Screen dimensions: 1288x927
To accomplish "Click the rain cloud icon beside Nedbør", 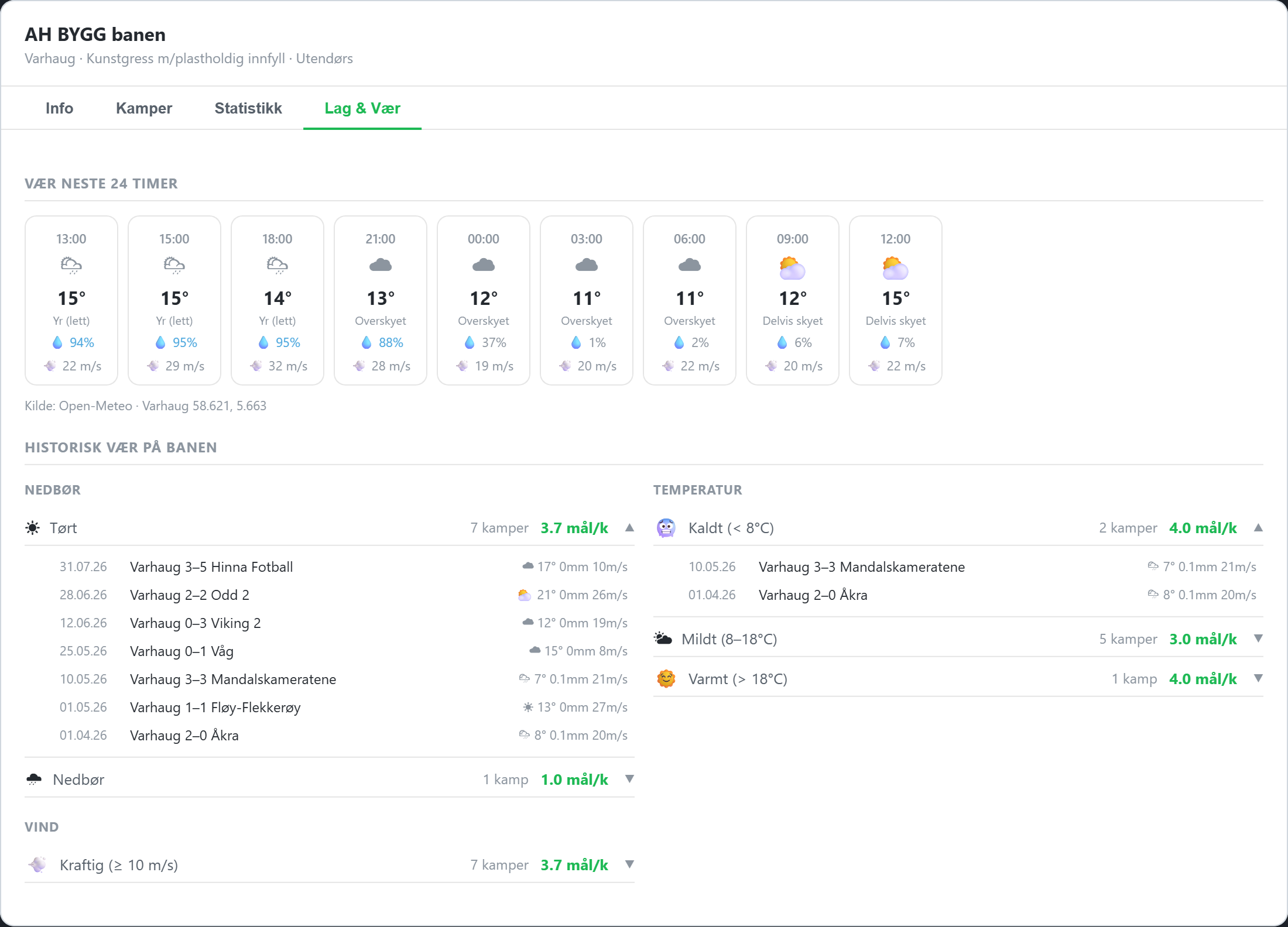I will pos(34,780).
